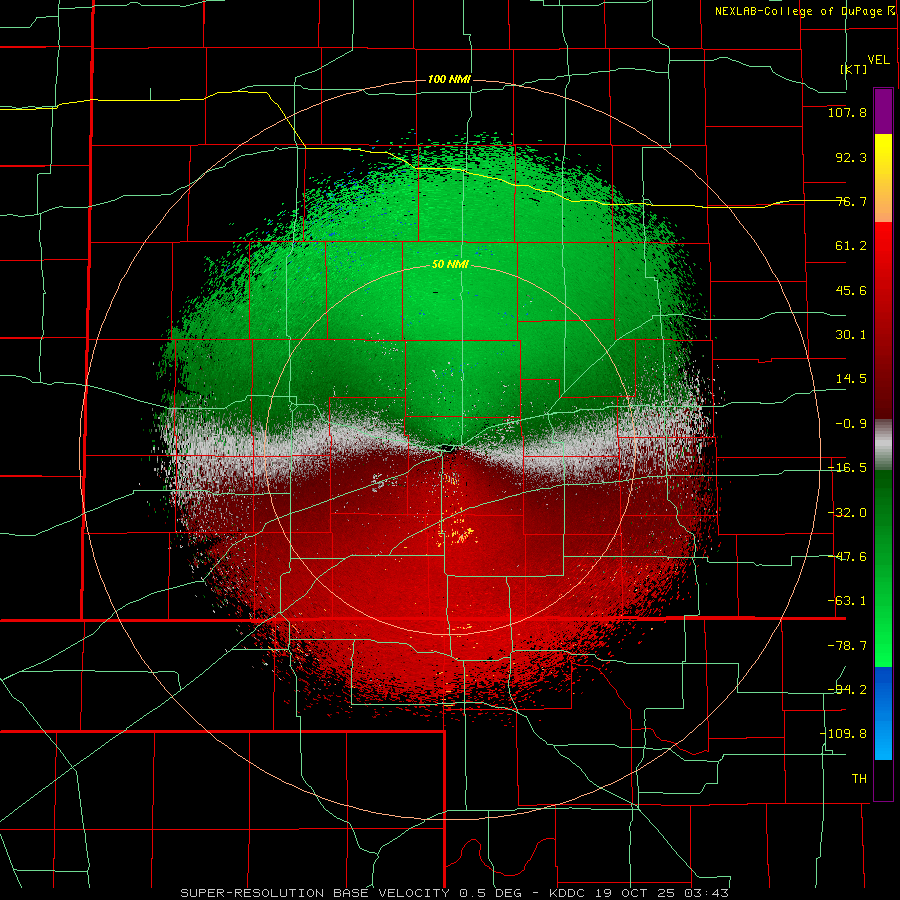This screenshot has width=900, height=900.
Task: Click the VEL legend title
Action: (878, 60)
